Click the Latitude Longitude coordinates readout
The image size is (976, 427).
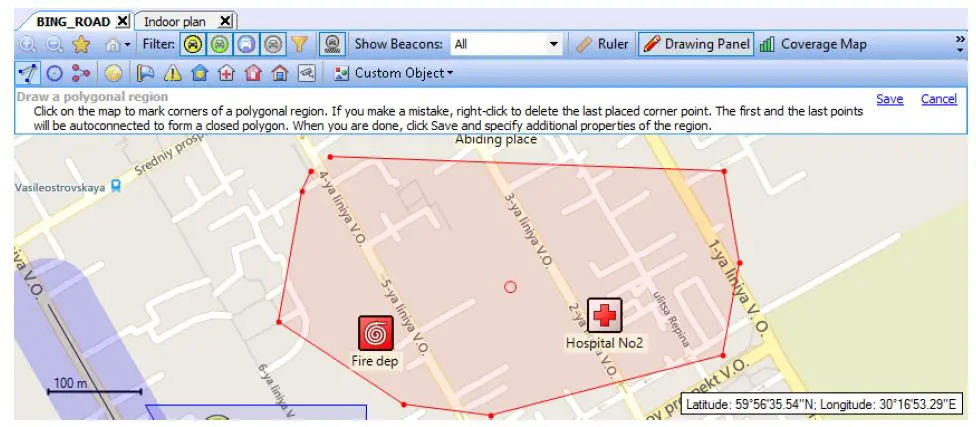(822, 405)
